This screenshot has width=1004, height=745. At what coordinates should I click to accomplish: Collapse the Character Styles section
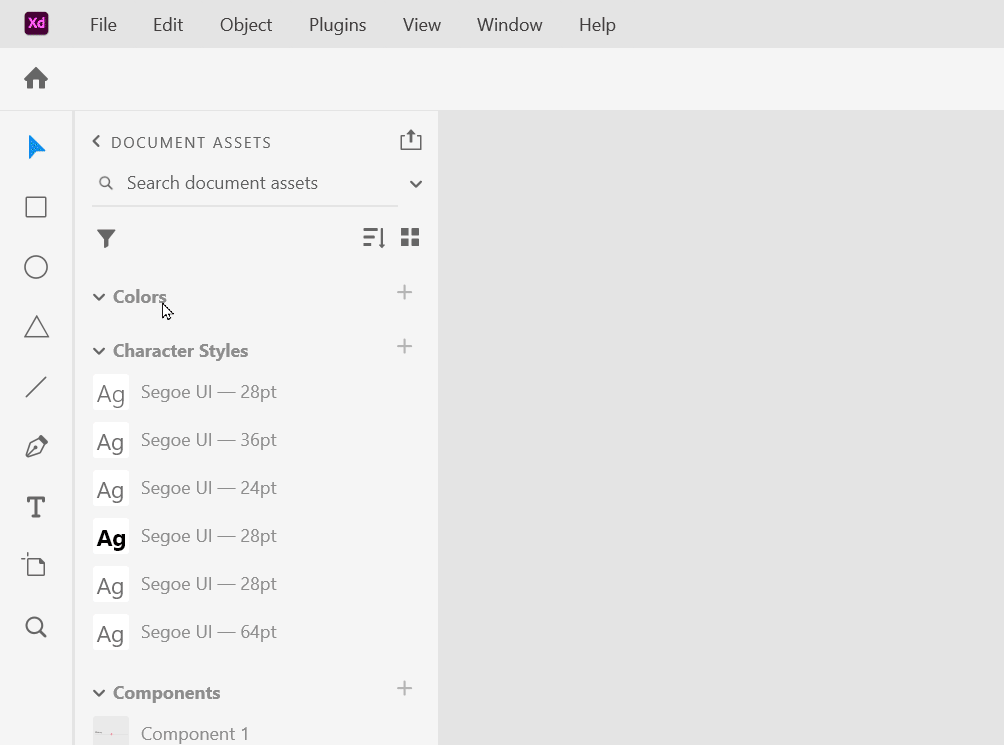click(x=99, y=351)
